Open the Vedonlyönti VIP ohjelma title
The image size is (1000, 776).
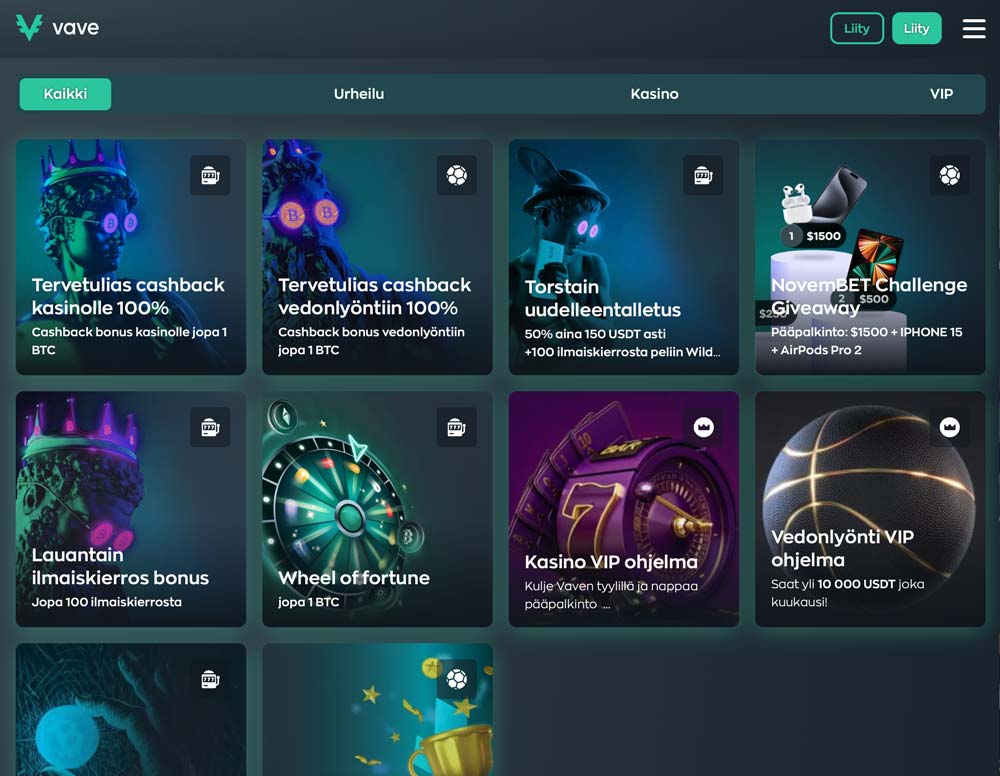[x=842, y=548]
